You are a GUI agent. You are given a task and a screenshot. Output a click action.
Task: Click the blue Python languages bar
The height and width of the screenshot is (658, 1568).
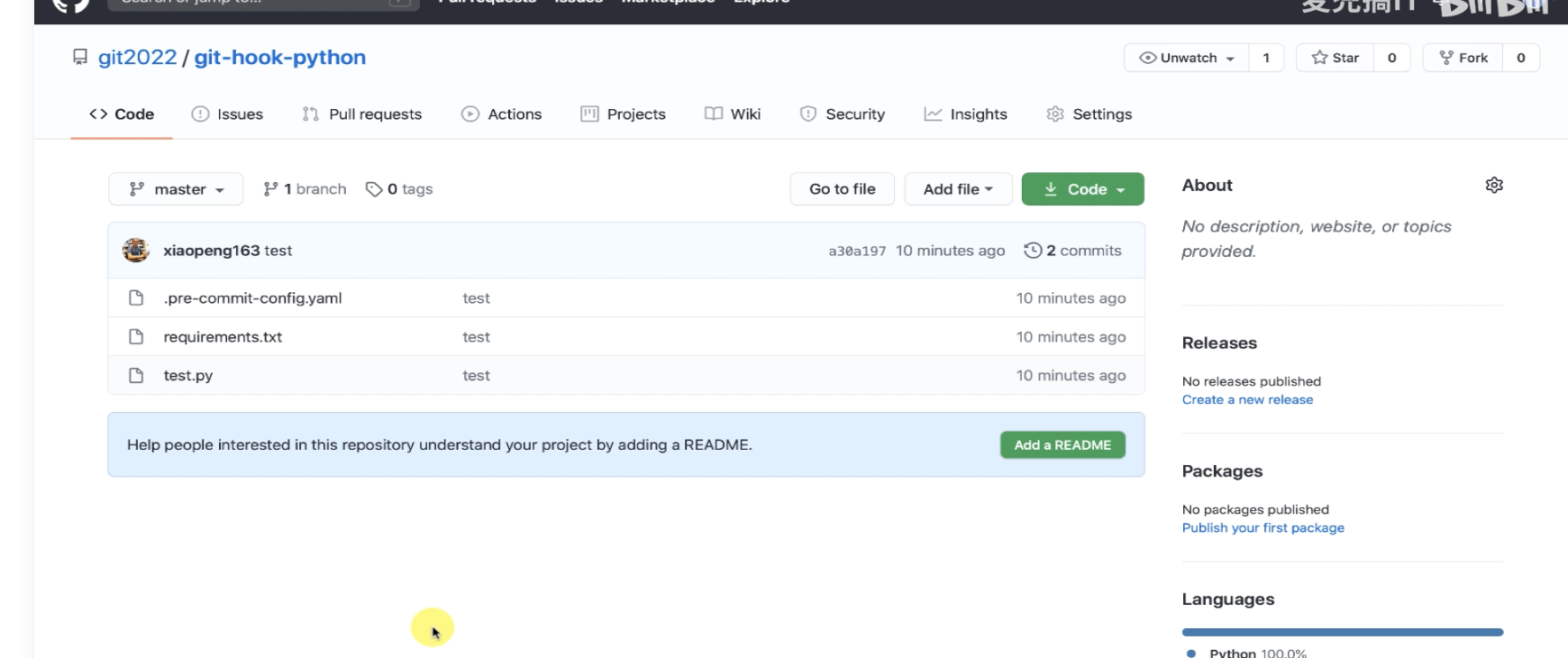pos(1343,632)
